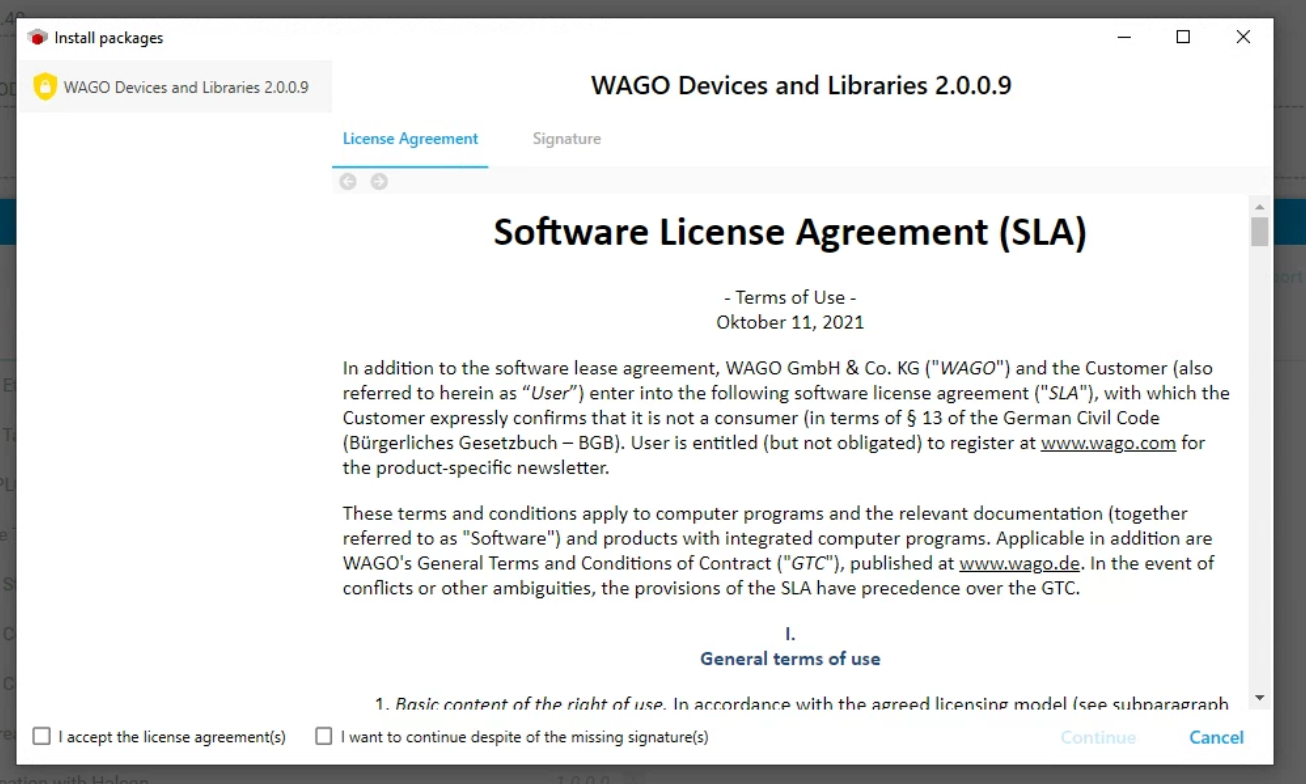Click the 'General terms of use' section heading
The height and width of the screenshot is (784, 1306).
[x=790, y=658]
